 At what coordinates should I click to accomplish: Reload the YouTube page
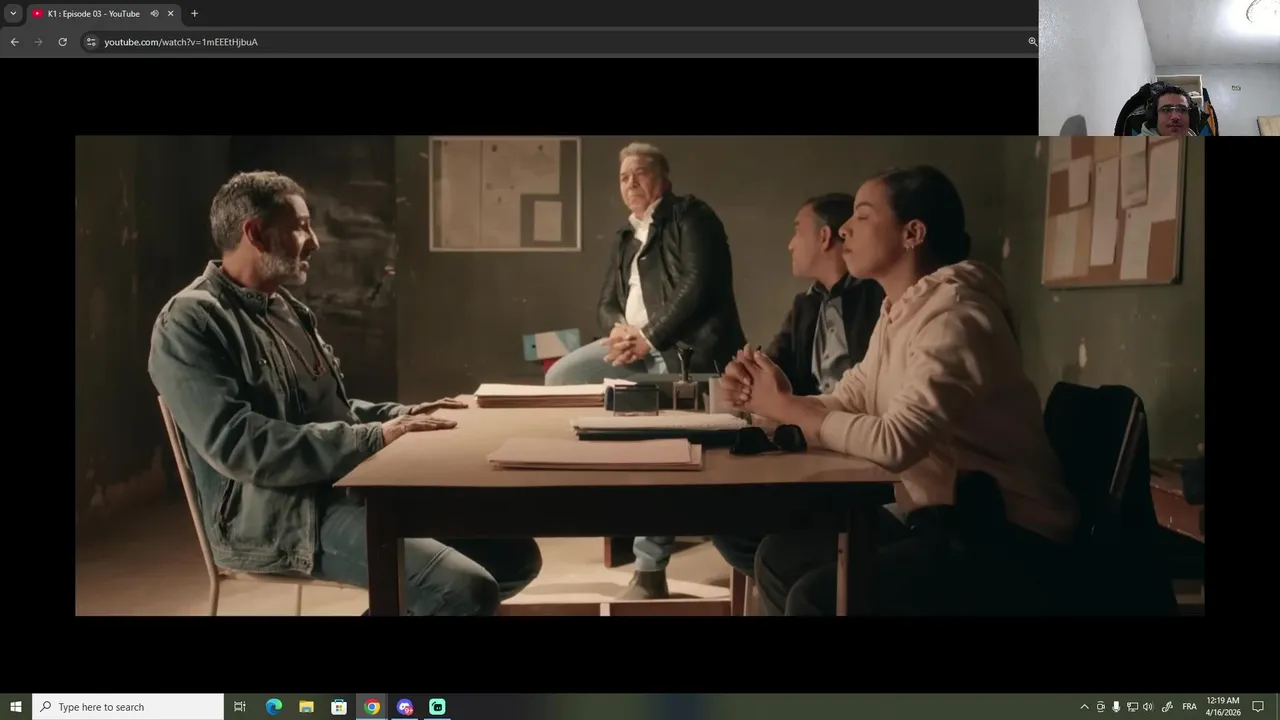[x=62, y=42]
